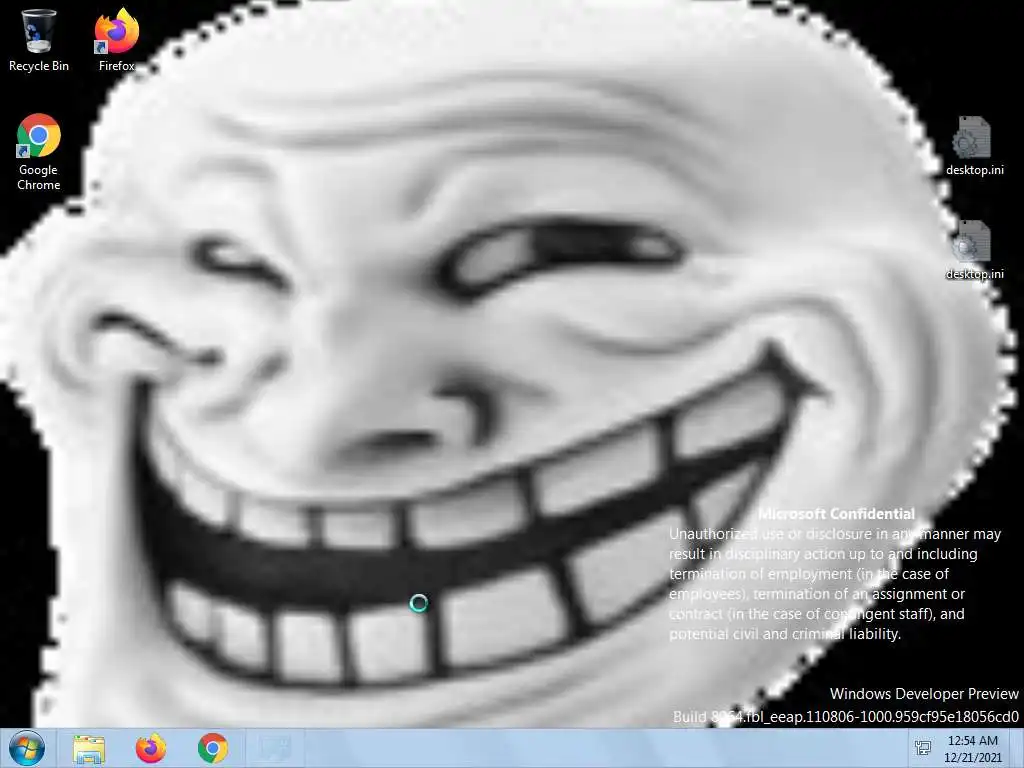This screenshot has height=768, width=1024.
Task: Open the taskbar clock showing 12:54 AM
Action: 972,749
